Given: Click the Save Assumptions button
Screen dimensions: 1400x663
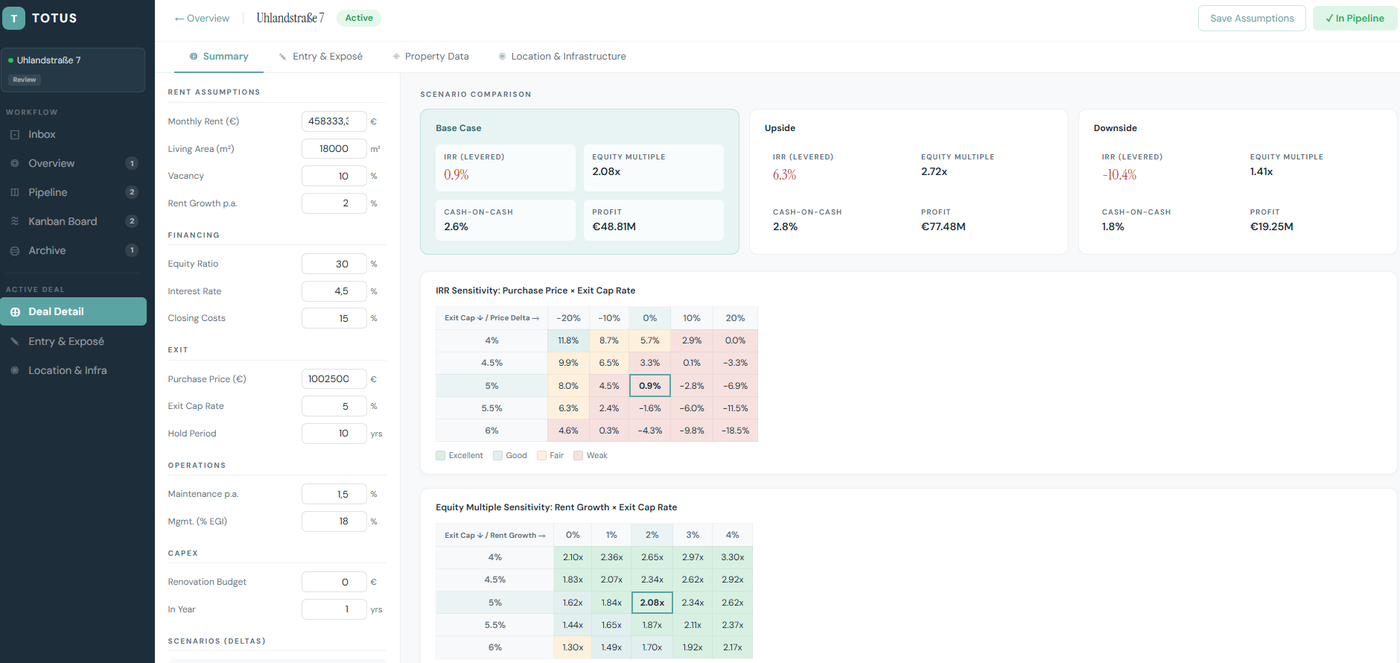Looking at the screenshot, I should (x=1252, y=18).
